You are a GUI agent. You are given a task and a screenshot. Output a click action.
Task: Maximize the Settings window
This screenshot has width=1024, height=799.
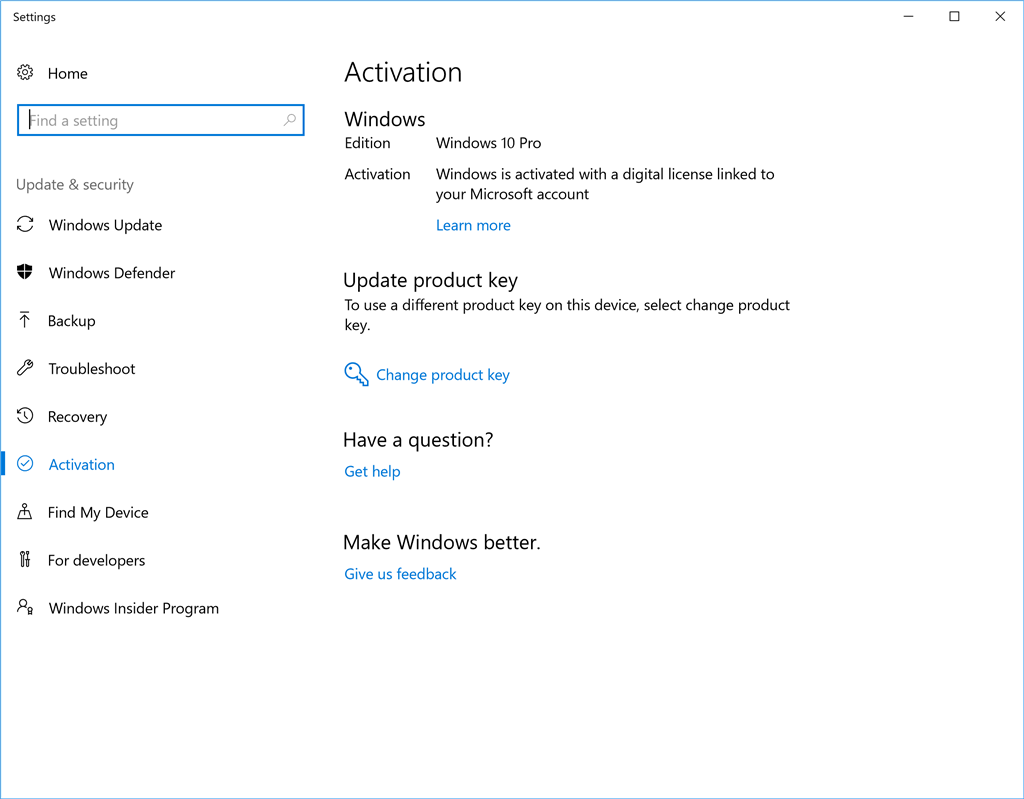click(x=954, y=16)
